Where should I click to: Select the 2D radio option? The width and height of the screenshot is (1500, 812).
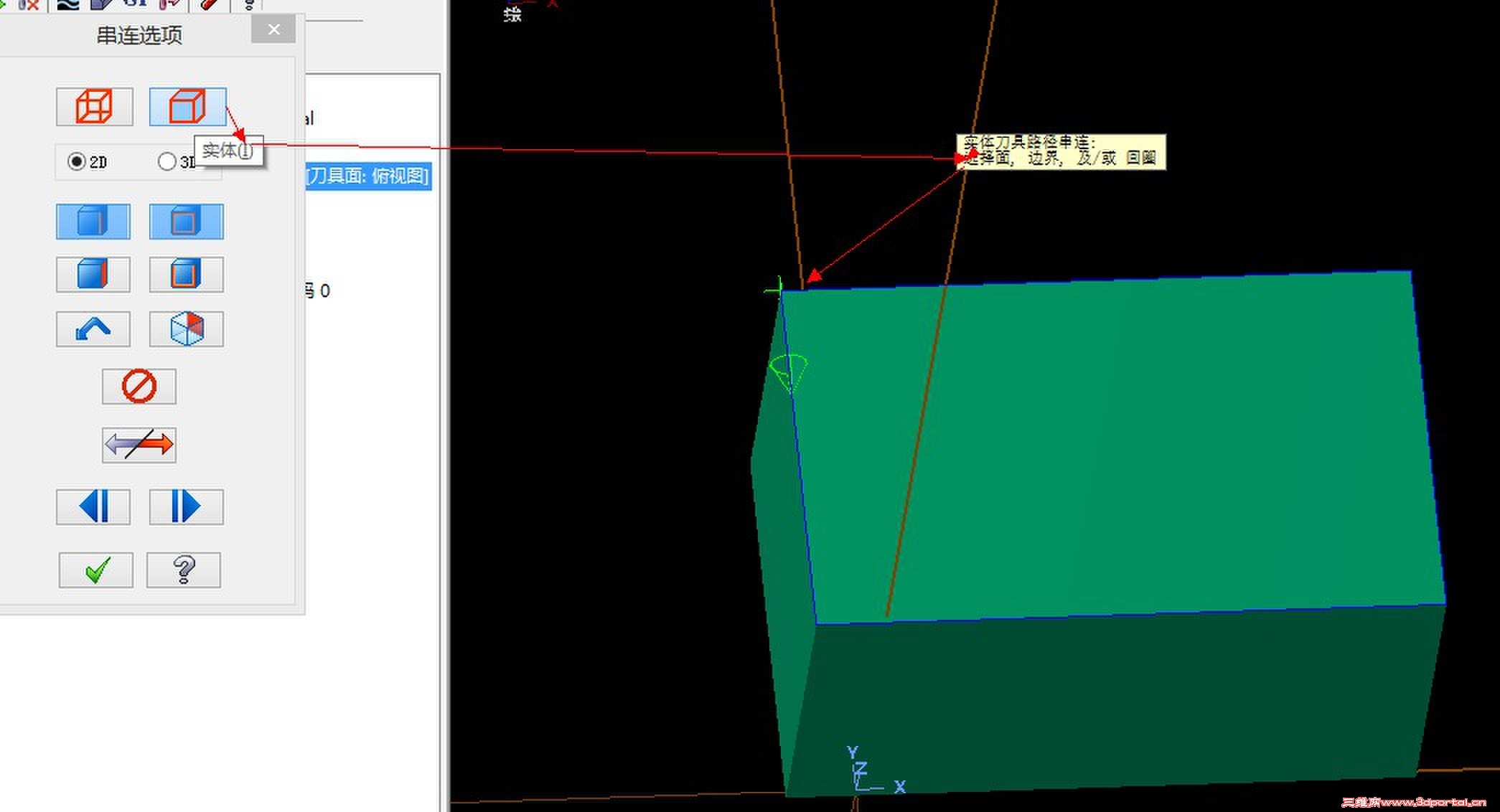point(77,161)
